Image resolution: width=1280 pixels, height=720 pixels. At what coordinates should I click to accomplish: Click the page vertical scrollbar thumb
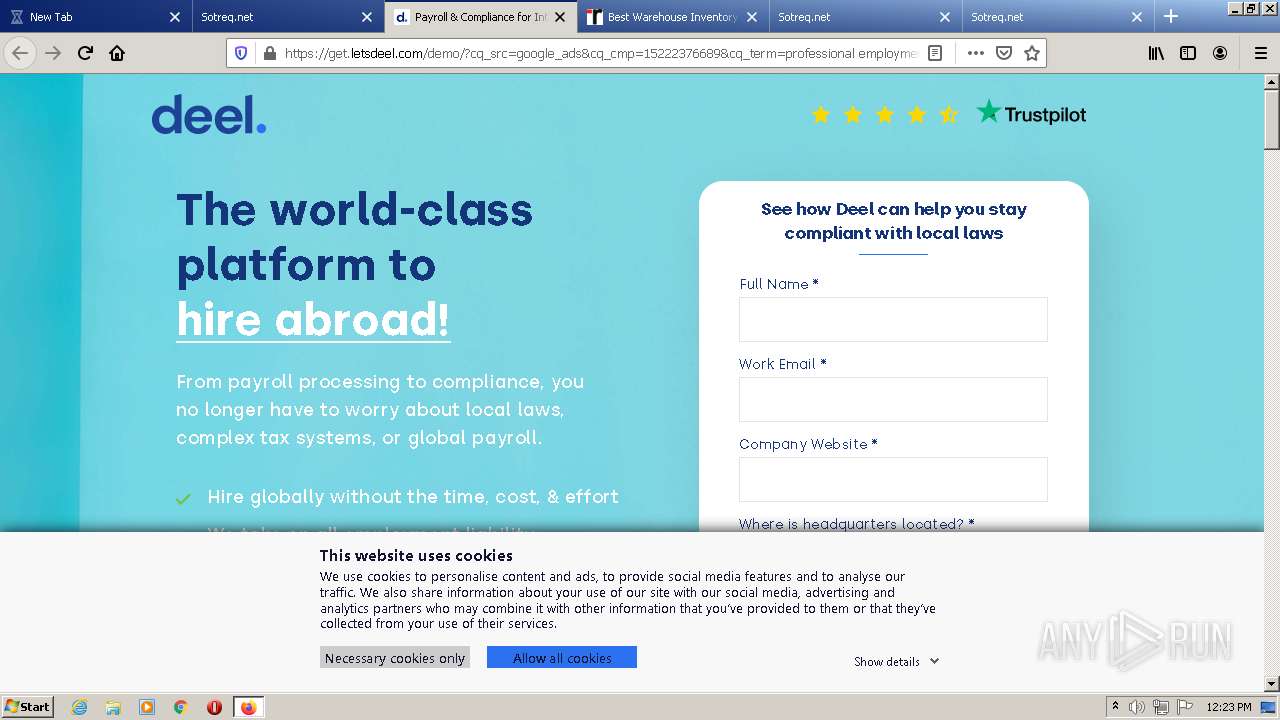coord(1271,120)
